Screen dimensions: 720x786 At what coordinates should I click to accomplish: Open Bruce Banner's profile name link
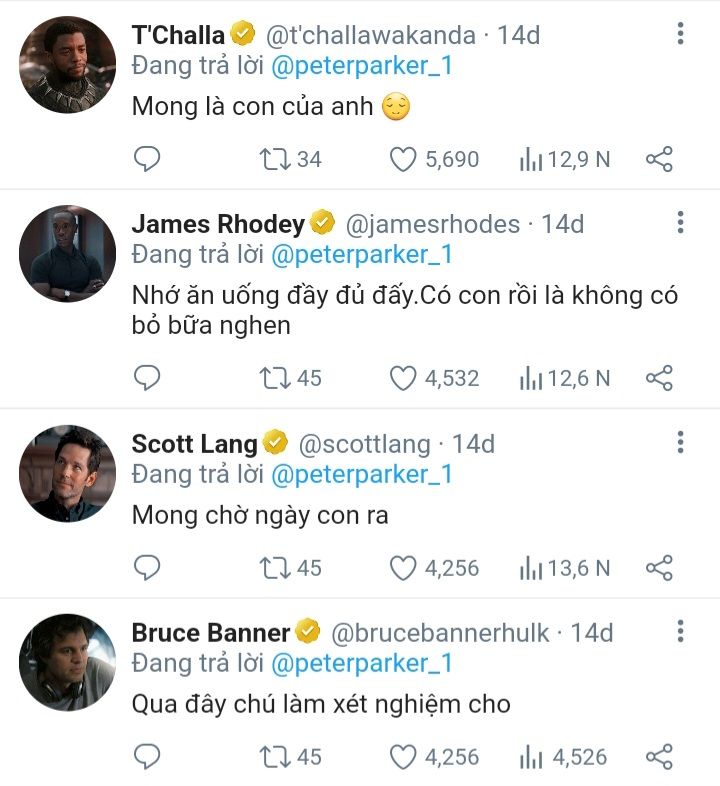tap(210, 632)
